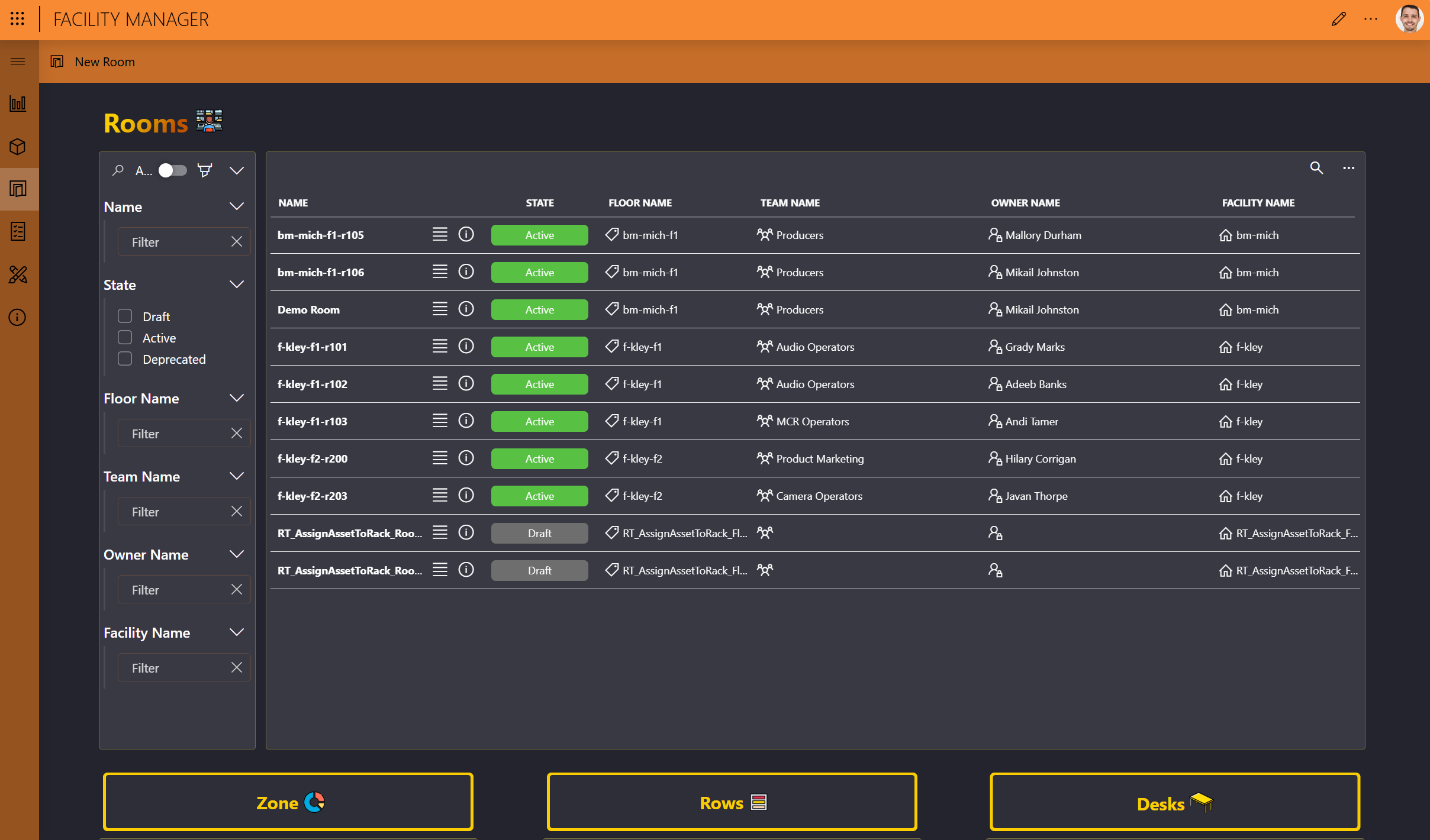
Task: Collapse the Facility Name filter section
Action: coord(236,633)
